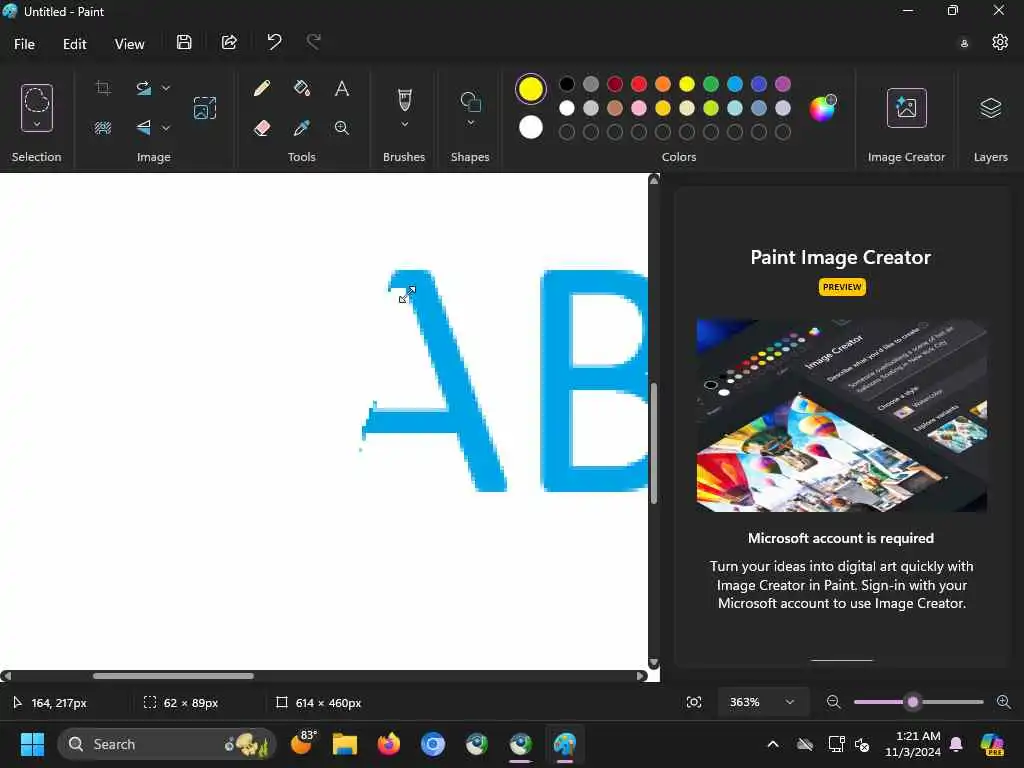Click the Shapes tool icon
Screen dimensions: 1024x768
(x=470, y=101)
